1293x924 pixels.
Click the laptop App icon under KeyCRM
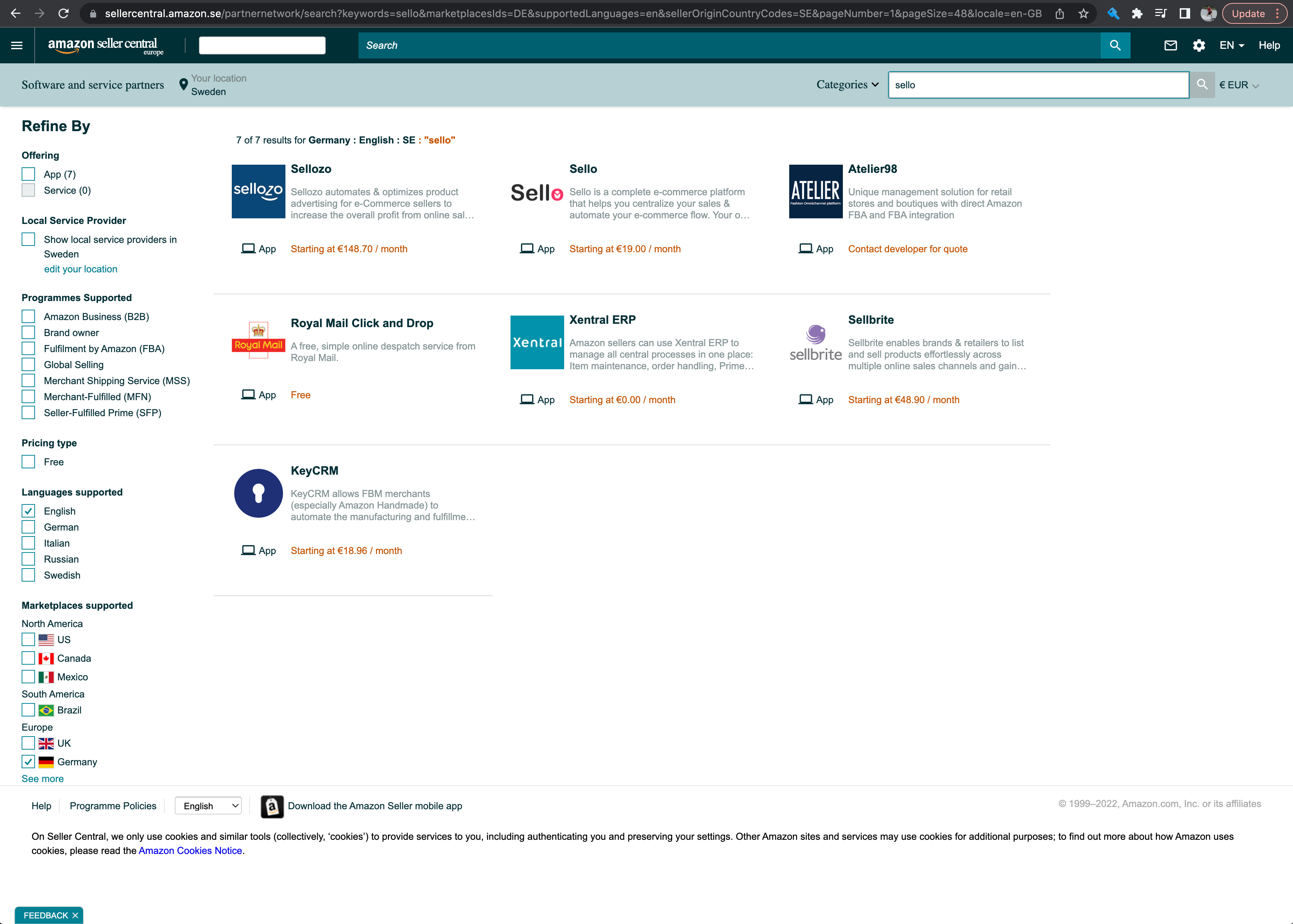point(248,550)
